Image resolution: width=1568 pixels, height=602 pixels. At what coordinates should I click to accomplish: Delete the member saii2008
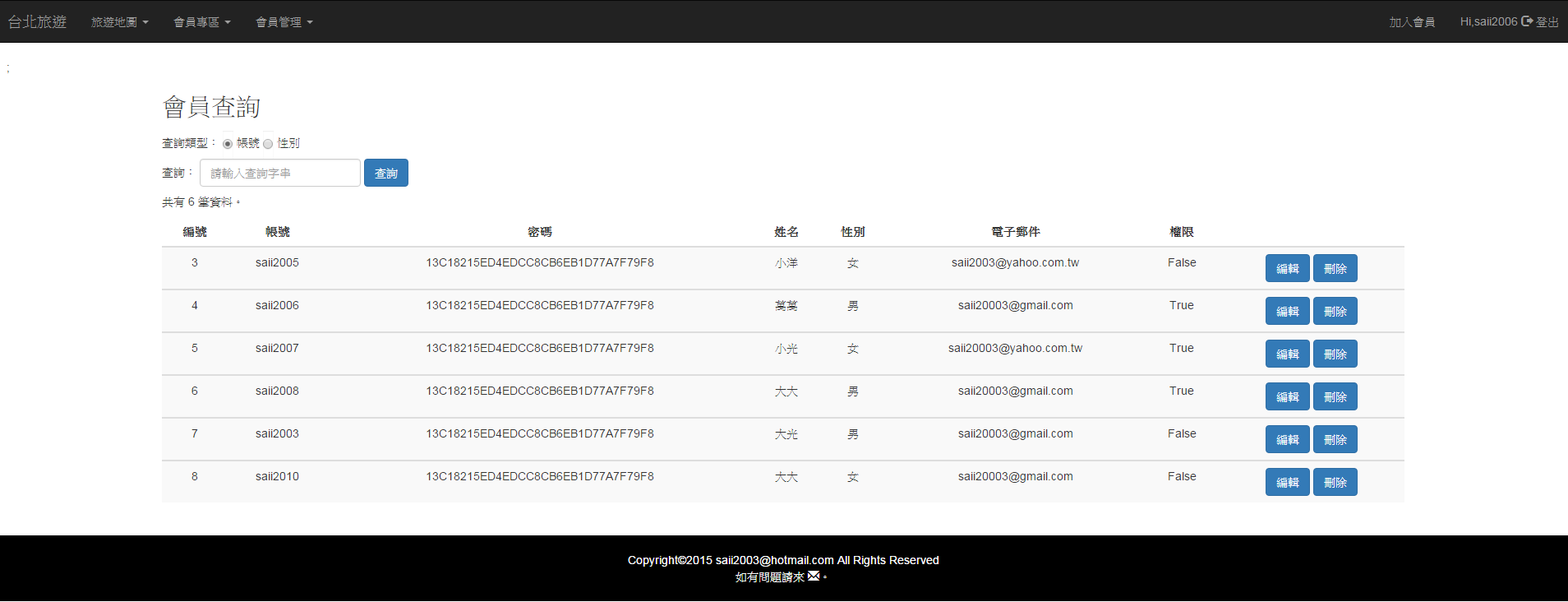[1335, 396]
